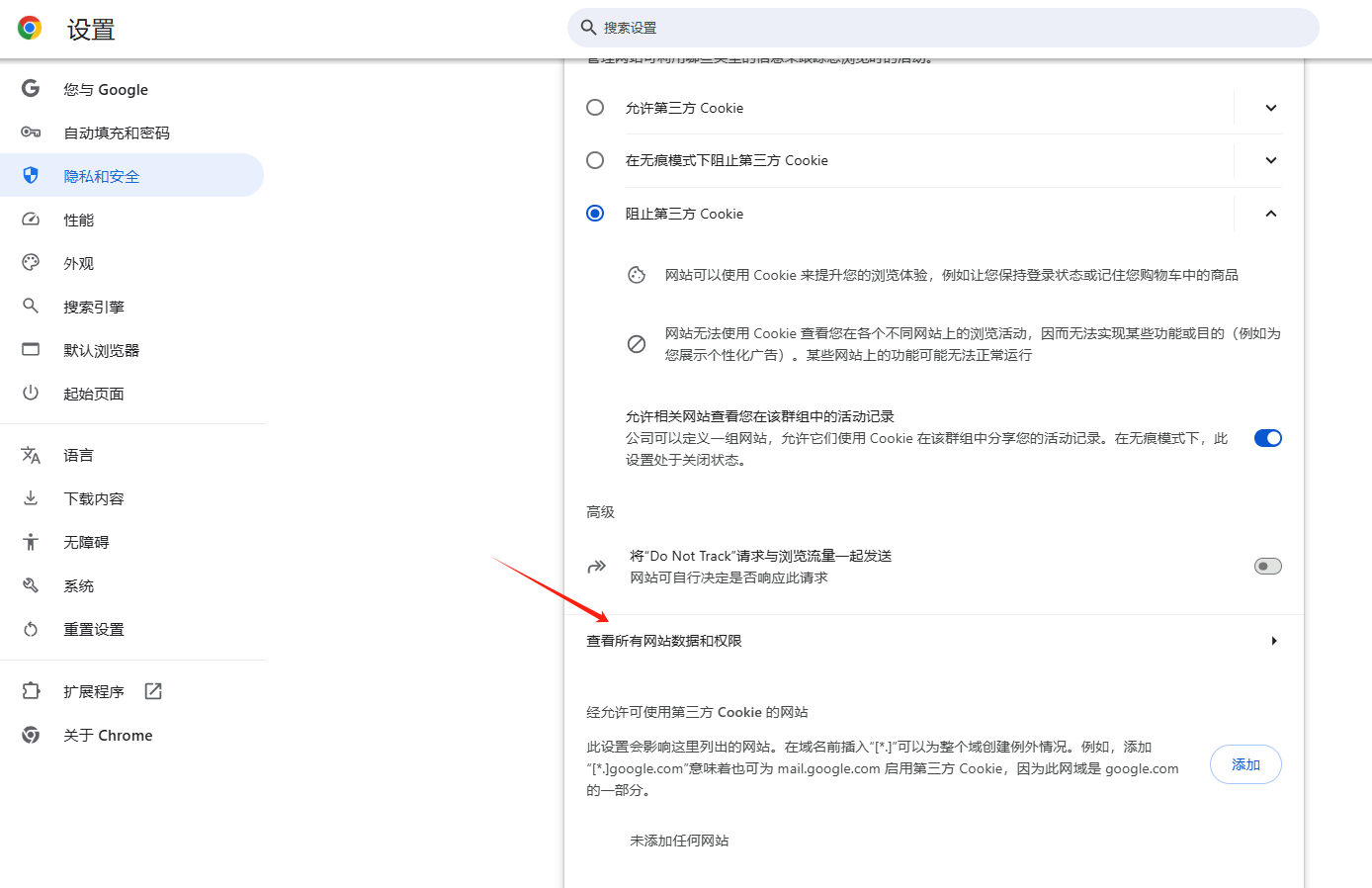Click 经允许可使用第三方 Cookie 的网站 heading

pos(697,712)
